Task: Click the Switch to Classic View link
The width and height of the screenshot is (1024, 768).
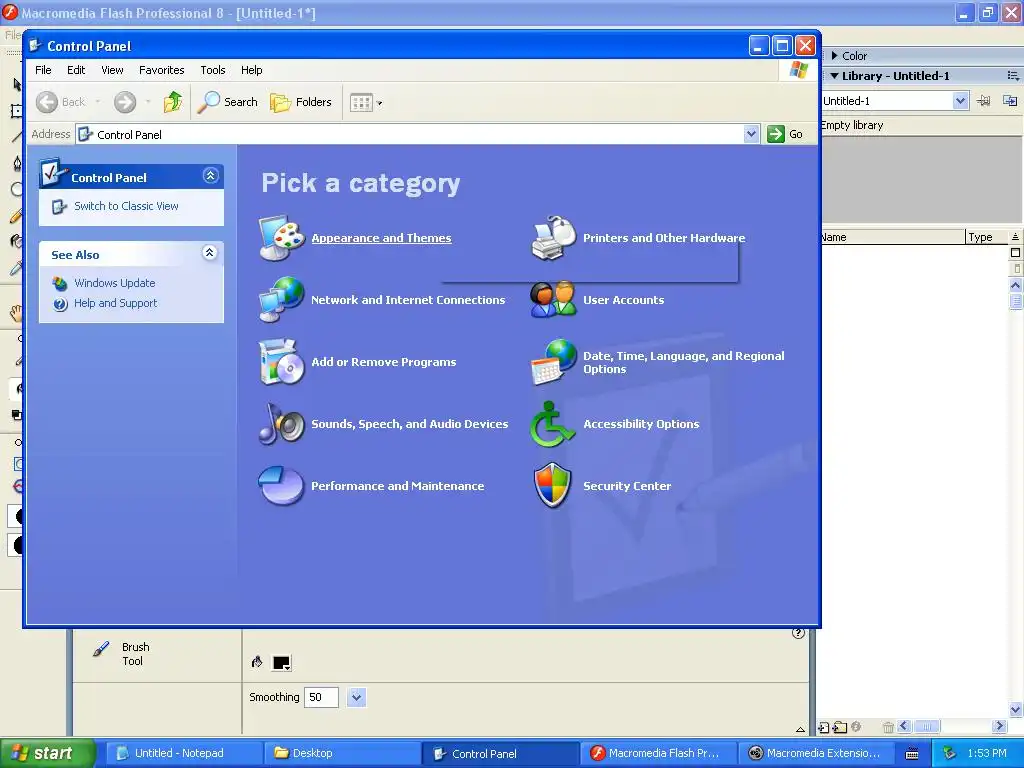Action: click(x=126, y=206)
